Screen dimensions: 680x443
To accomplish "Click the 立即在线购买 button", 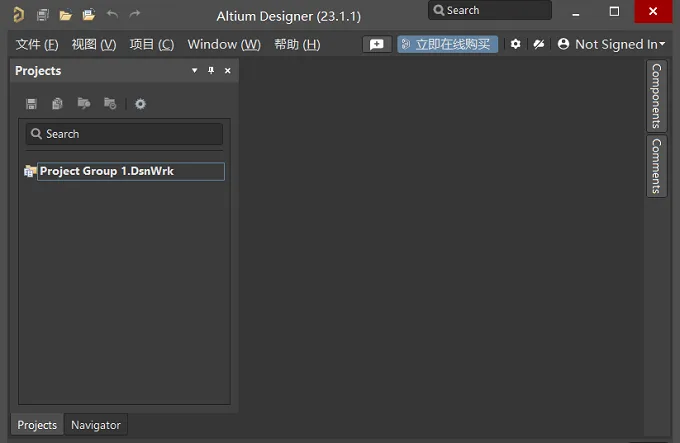I will 448,44.
